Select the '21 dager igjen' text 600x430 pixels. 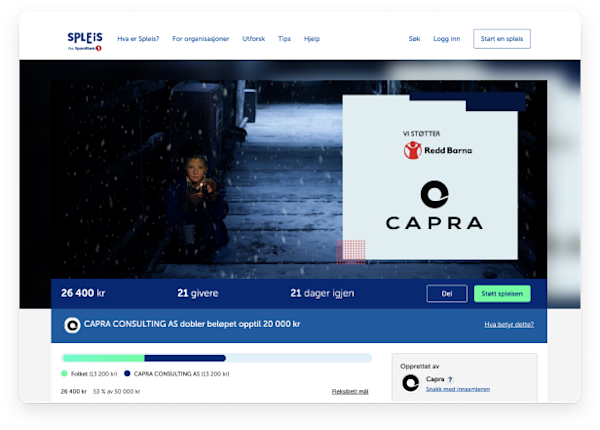322,293
